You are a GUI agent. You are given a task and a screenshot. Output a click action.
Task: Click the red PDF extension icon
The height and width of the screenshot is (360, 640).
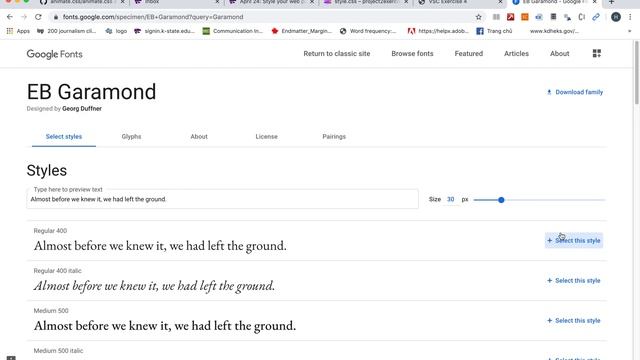(510, 17)
